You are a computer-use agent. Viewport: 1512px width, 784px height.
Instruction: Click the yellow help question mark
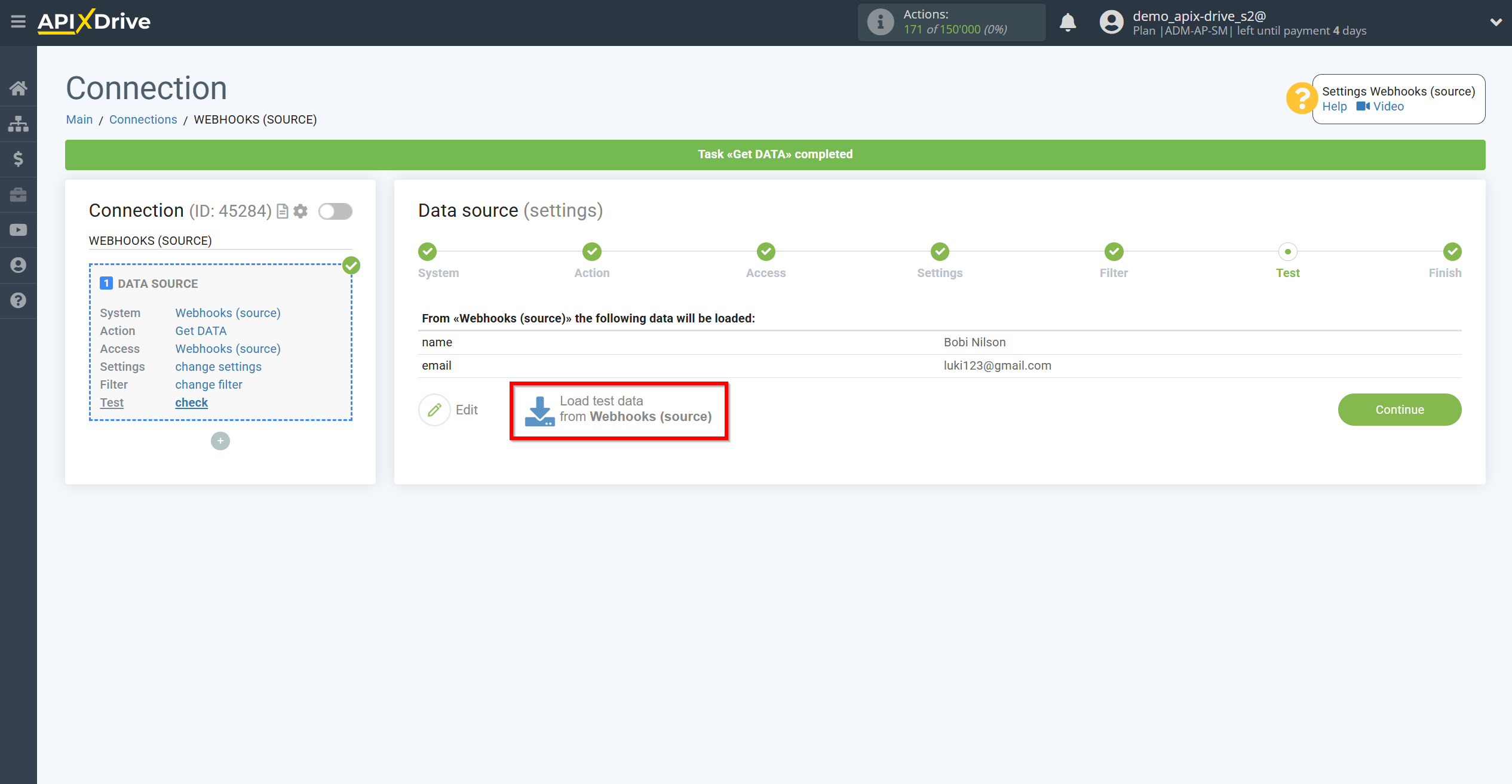pos(1301,98)
